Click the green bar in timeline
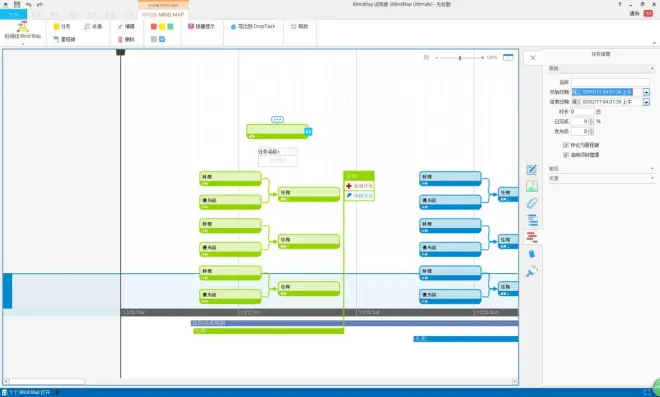The height and width of the screenshot is (397, 660). [269, 331]
